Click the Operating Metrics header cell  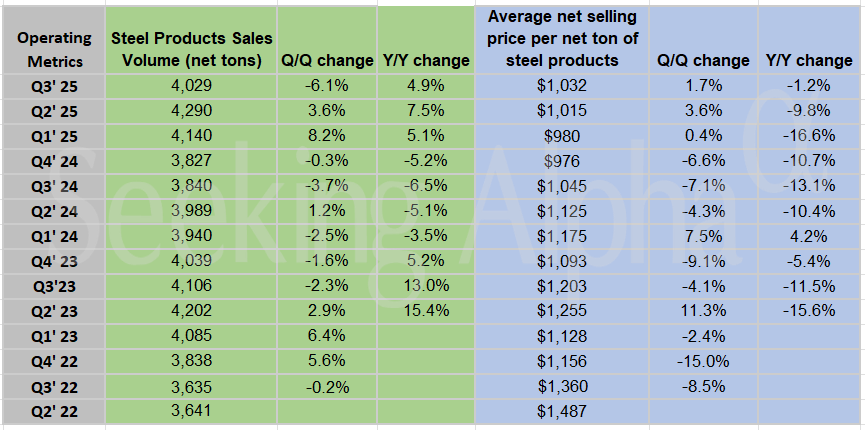pyautogui.click(x=50, y=48)
